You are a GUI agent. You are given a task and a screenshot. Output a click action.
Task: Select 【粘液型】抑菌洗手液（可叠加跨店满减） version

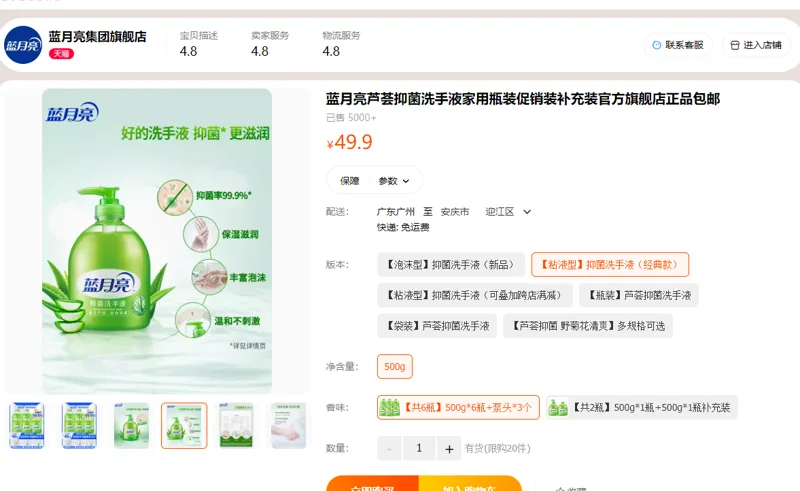click(475, 295)
